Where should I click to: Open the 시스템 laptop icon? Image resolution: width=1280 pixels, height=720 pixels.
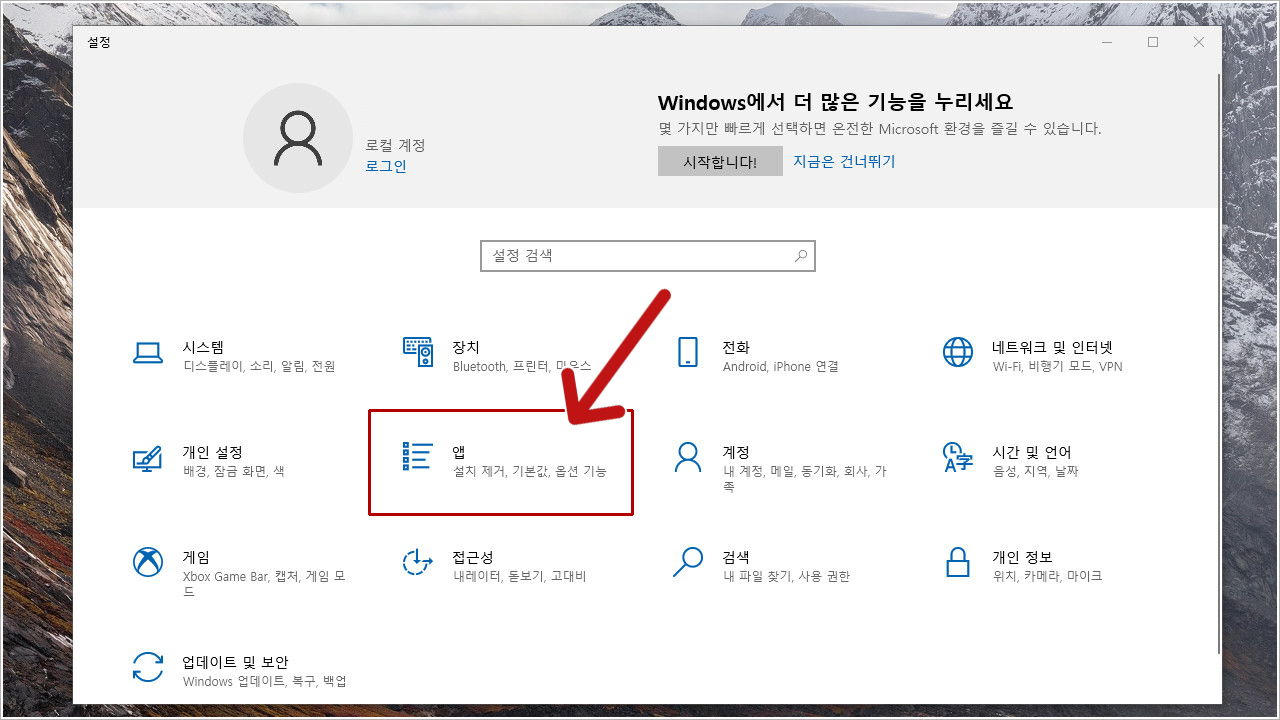(147, 353)
